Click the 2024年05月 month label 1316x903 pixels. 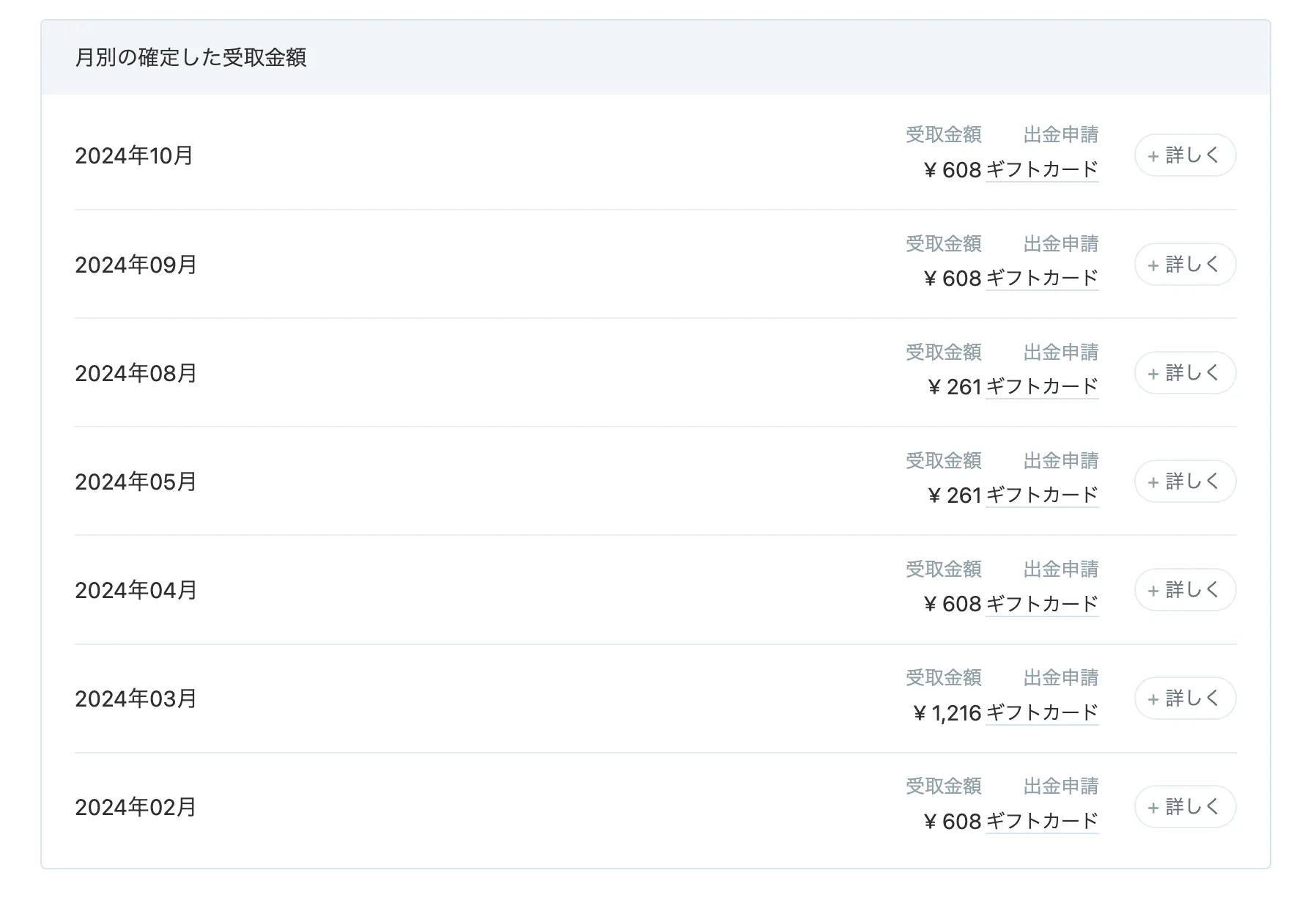pyautogui.click(x=136, y=482)
